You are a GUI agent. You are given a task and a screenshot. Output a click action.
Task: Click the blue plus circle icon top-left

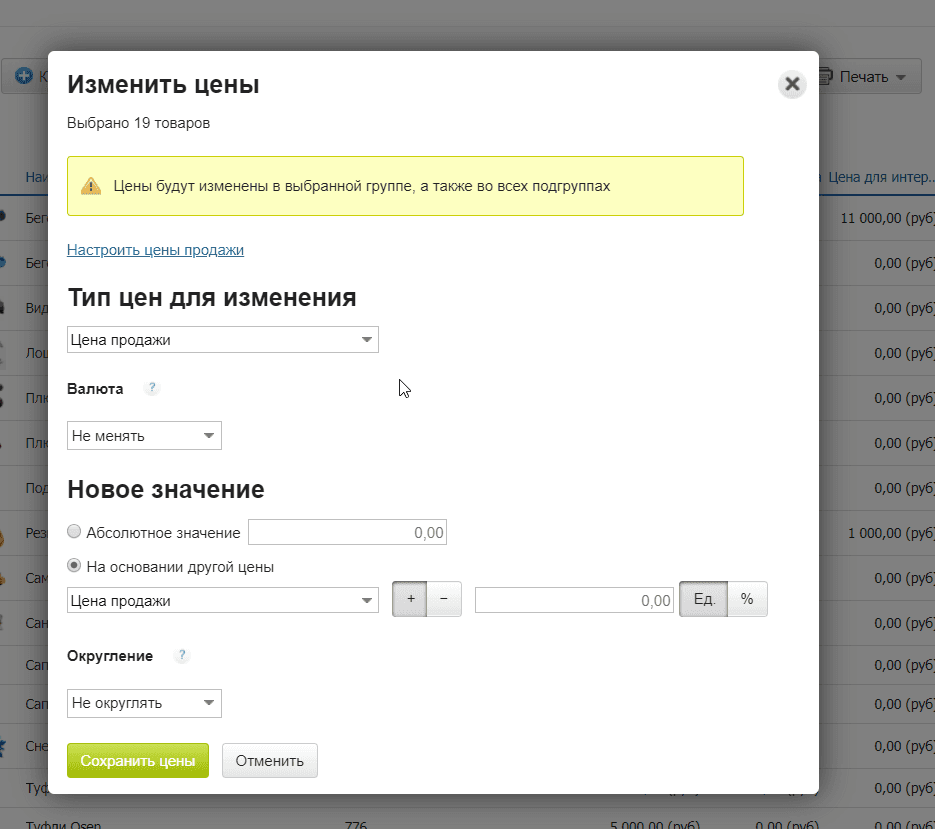[22, 76]
